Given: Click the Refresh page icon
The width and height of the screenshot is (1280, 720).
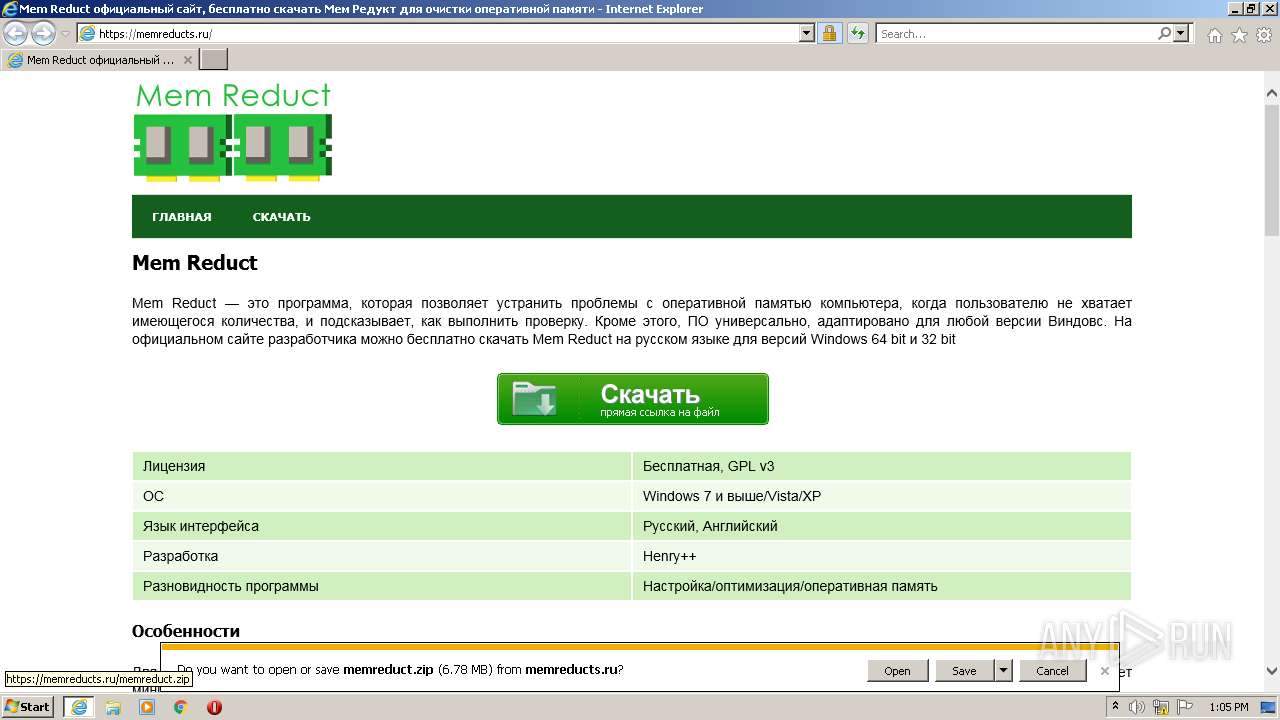Looking at the screenshot, I should click(857, 33).
